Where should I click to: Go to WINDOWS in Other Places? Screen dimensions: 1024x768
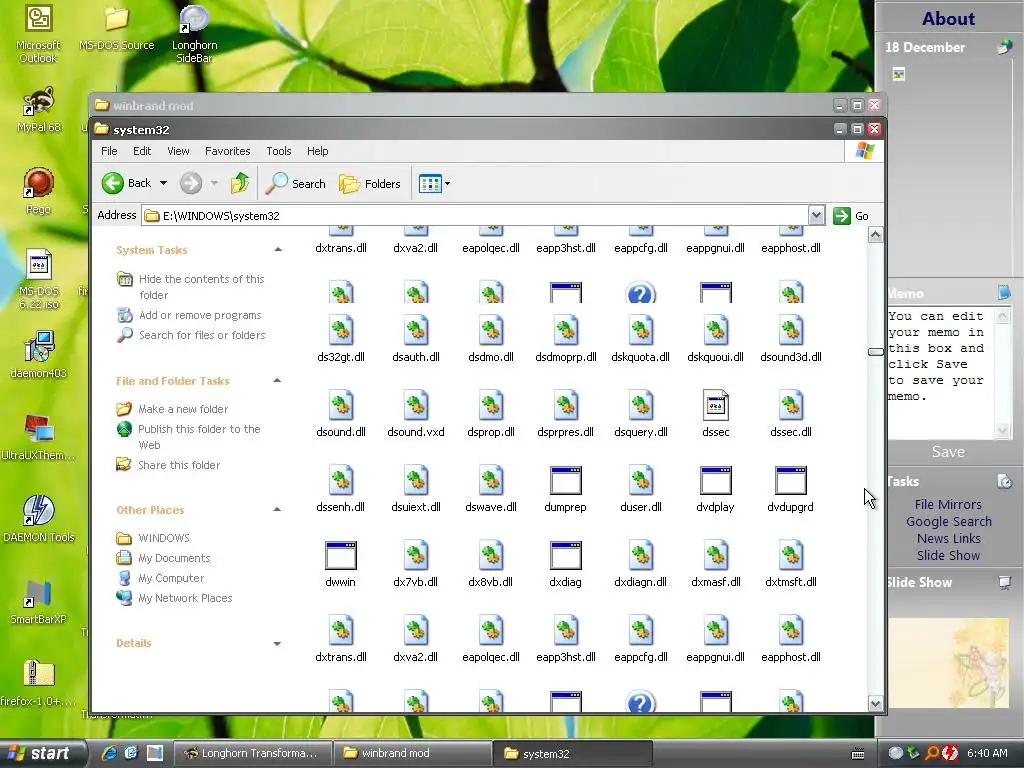click(163, 538)
